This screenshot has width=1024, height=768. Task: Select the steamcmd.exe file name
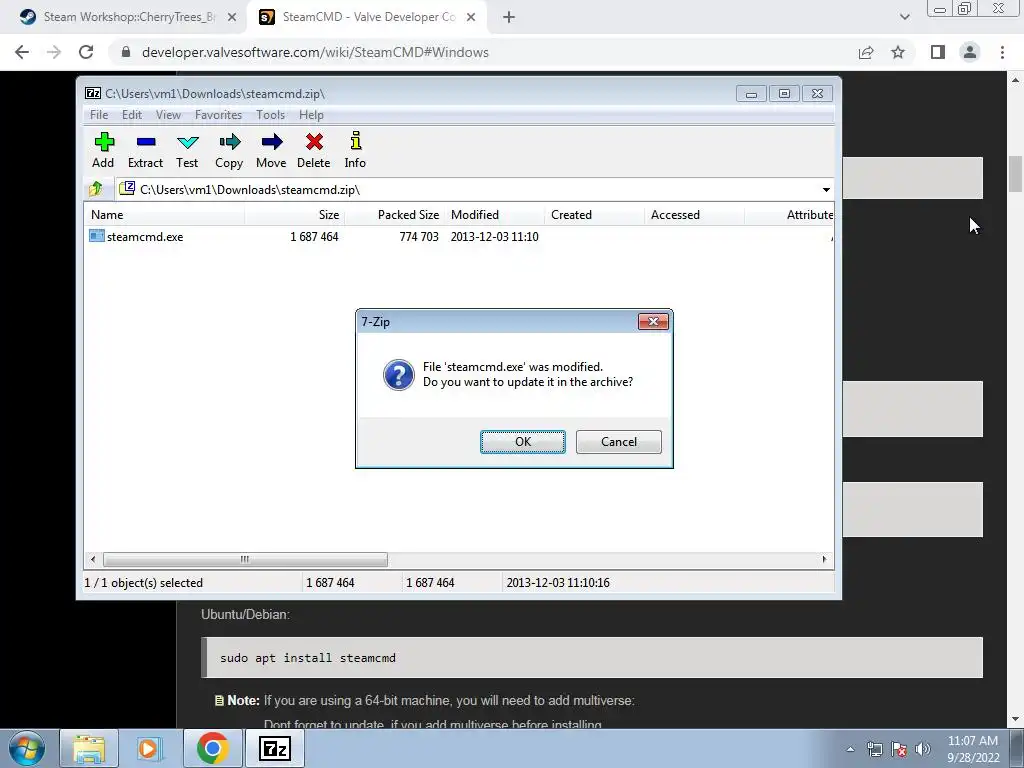145,237
